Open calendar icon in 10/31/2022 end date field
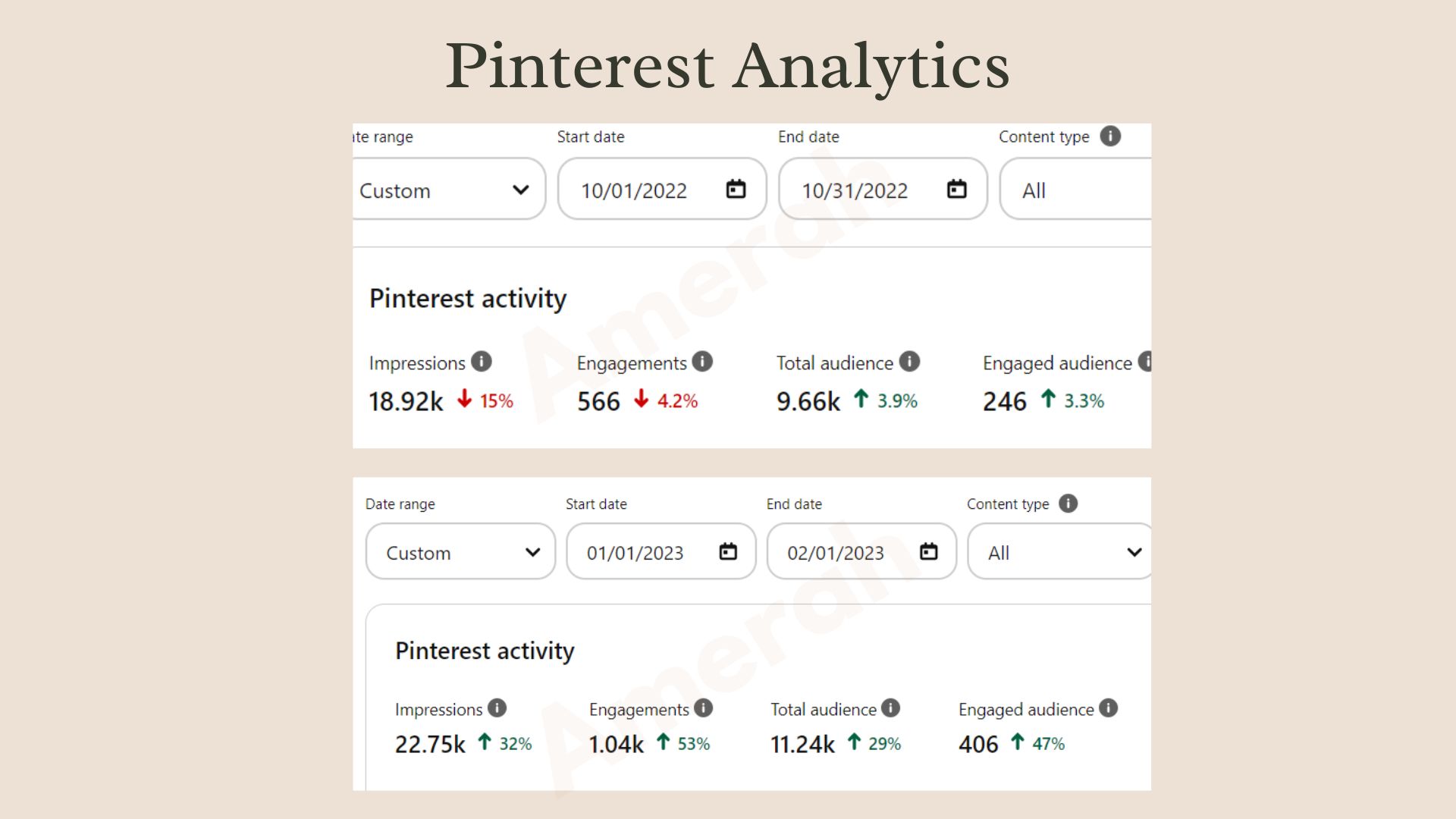The image size is (1456, 819). coord(957,189)
